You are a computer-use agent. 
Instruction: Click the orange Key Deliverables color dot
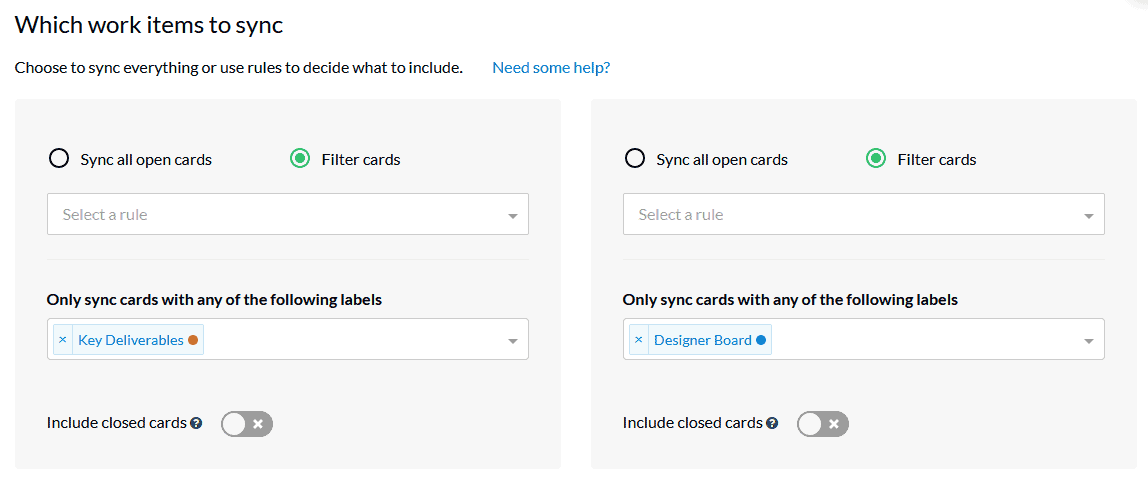(193, 340)
